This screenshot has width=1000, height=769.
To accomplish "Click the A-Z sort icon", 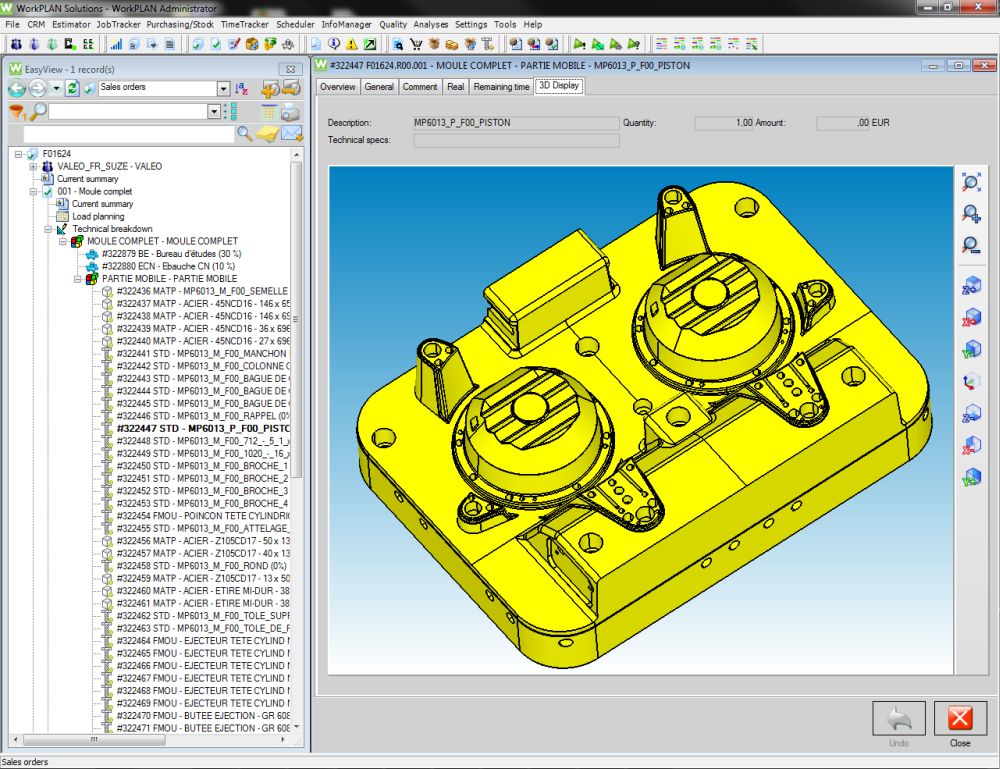I will click(241, 89).
